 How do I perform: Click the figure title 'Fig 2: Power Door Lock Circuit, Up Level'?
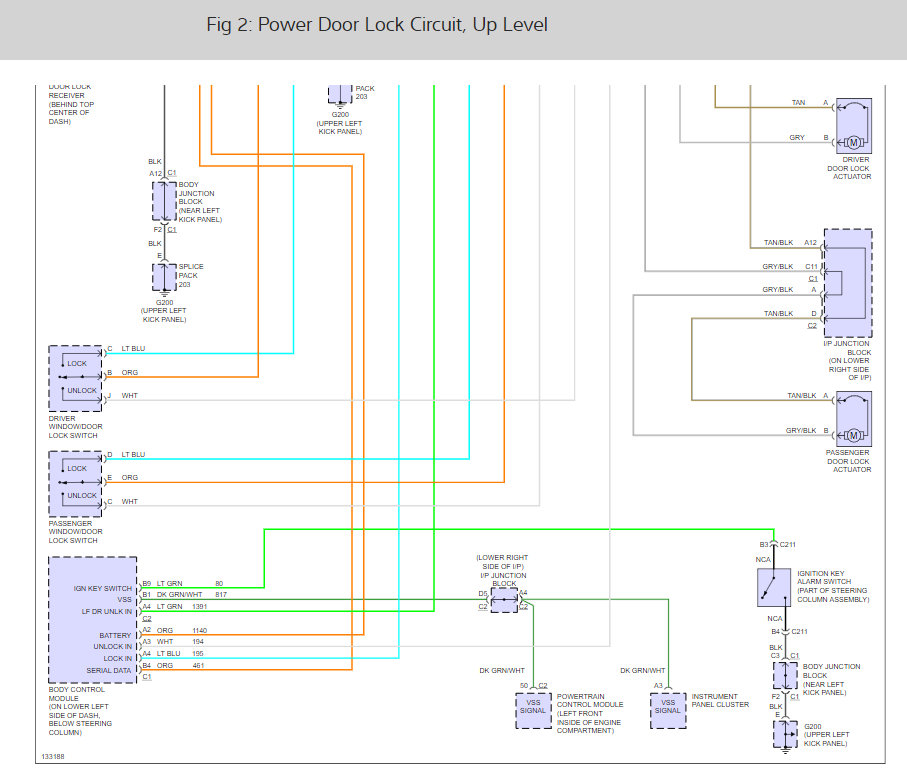pyautogui.click(x=377, y=25)
